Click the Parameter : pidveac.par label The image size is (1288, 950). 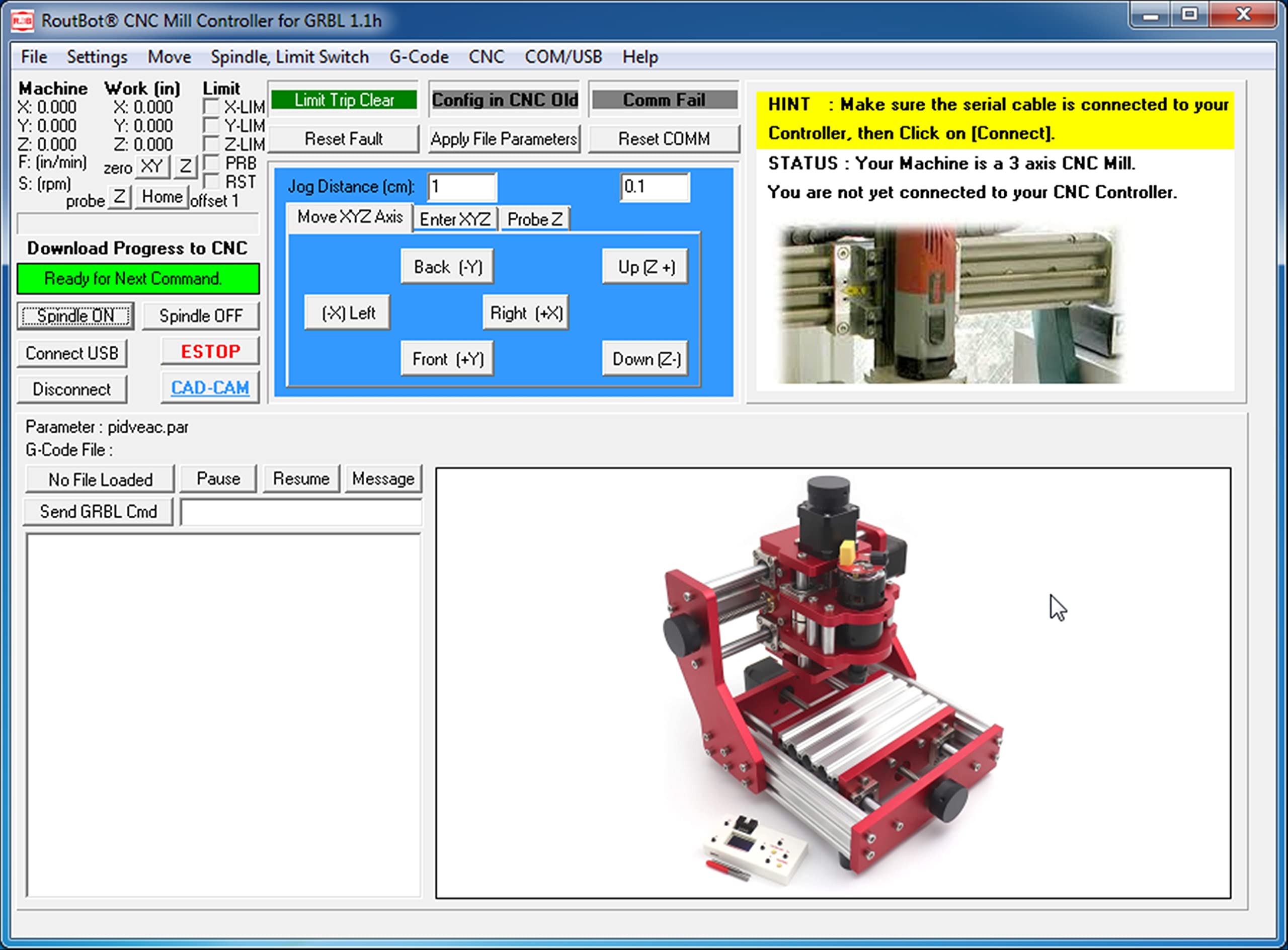point(107,427)
